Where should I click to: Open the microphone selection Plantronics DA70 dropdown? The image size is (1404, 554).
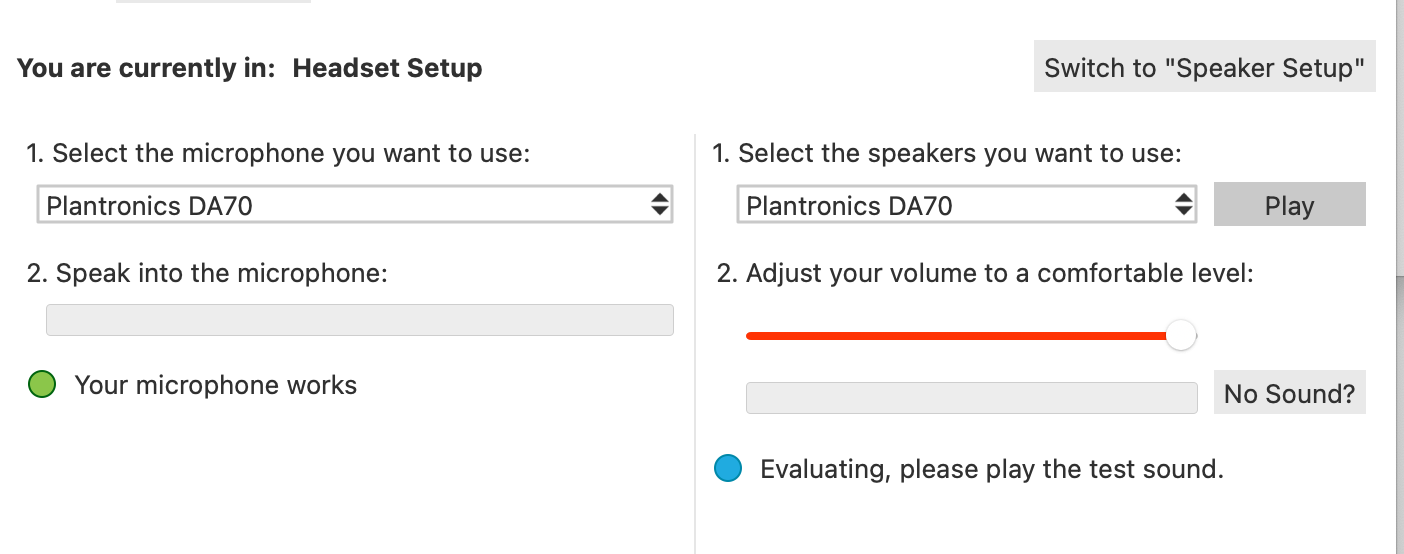tap(355, 205)
